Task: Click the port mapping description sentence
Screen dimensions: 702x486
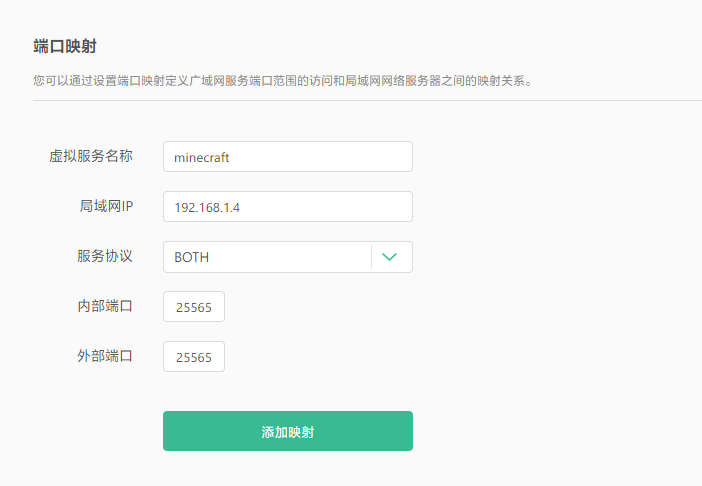Action: point(283,81)
